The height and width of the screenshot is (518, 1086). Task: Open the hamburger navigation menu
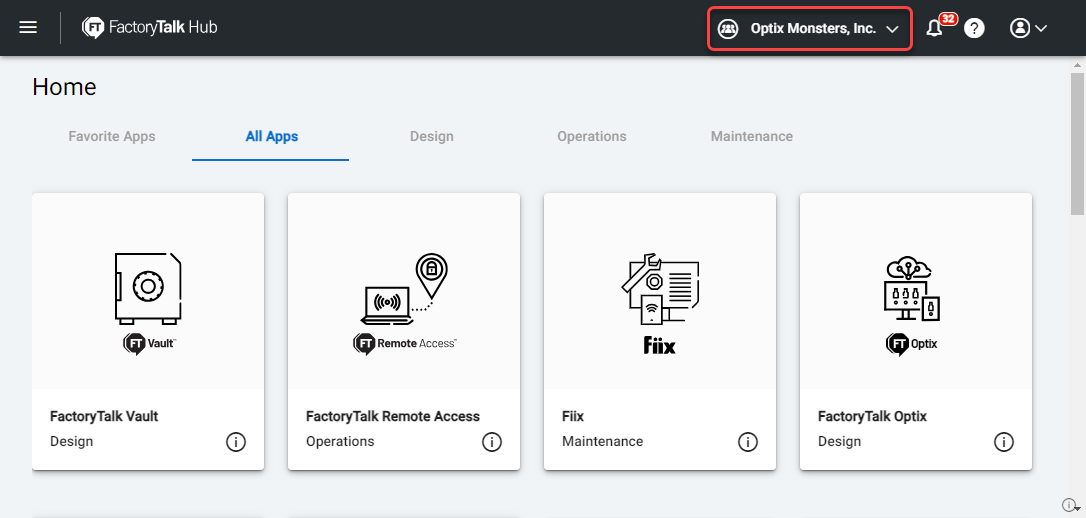click(28, 28)
